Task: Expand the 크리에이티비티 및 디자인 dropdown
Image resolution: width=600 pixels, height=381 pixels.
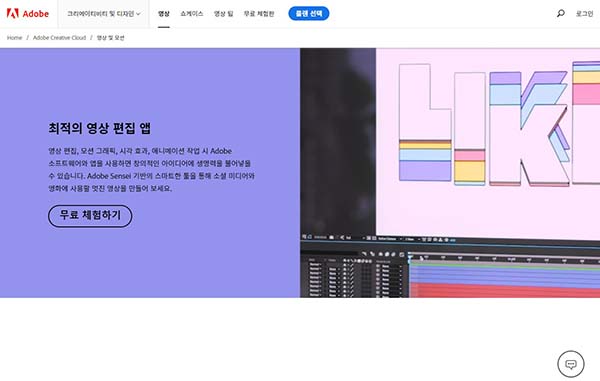Action: [104, 14]
